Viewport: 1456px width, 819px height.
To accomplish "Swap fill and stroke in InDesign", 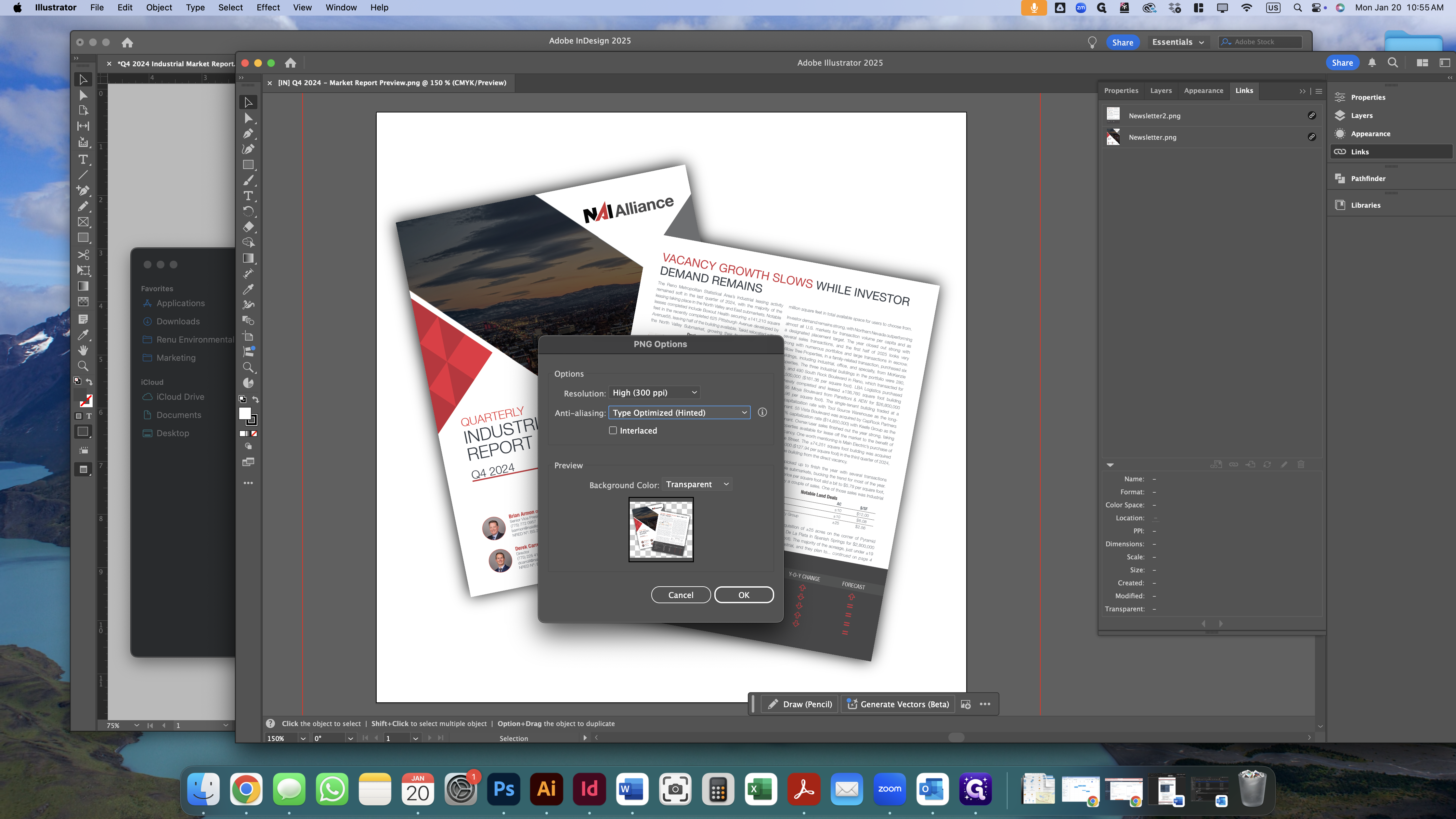I will coord(89,382).
